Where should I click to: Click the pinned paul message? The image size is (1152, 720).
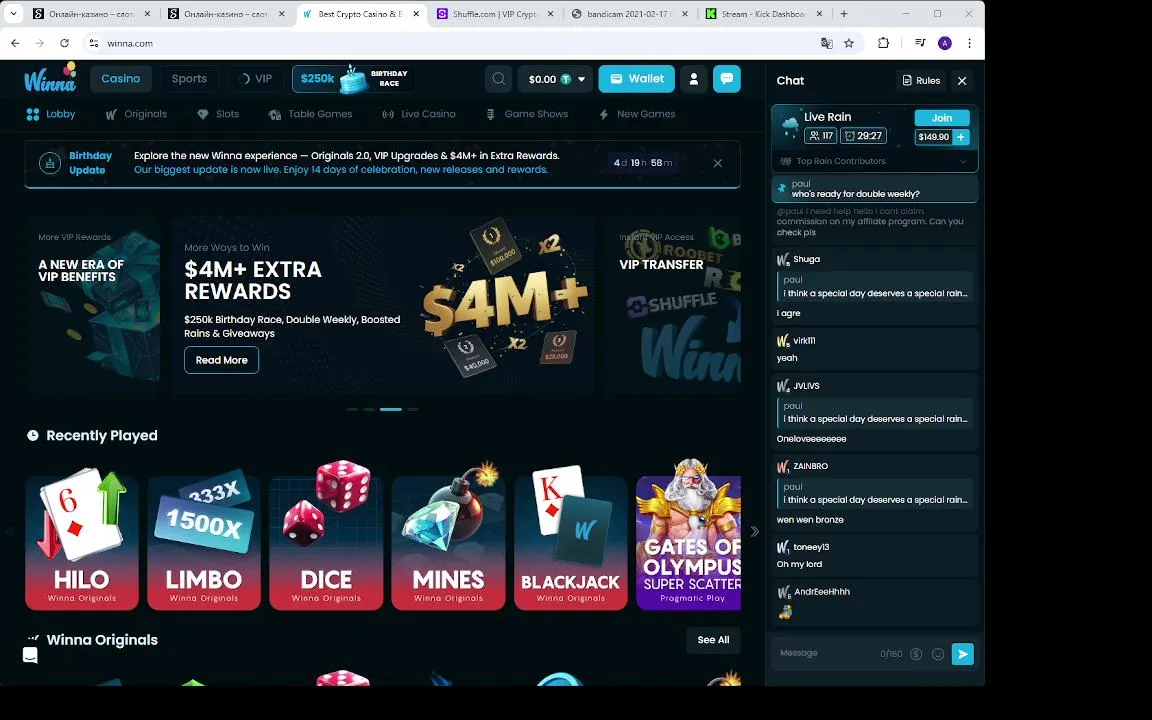(x=874, y=189)
